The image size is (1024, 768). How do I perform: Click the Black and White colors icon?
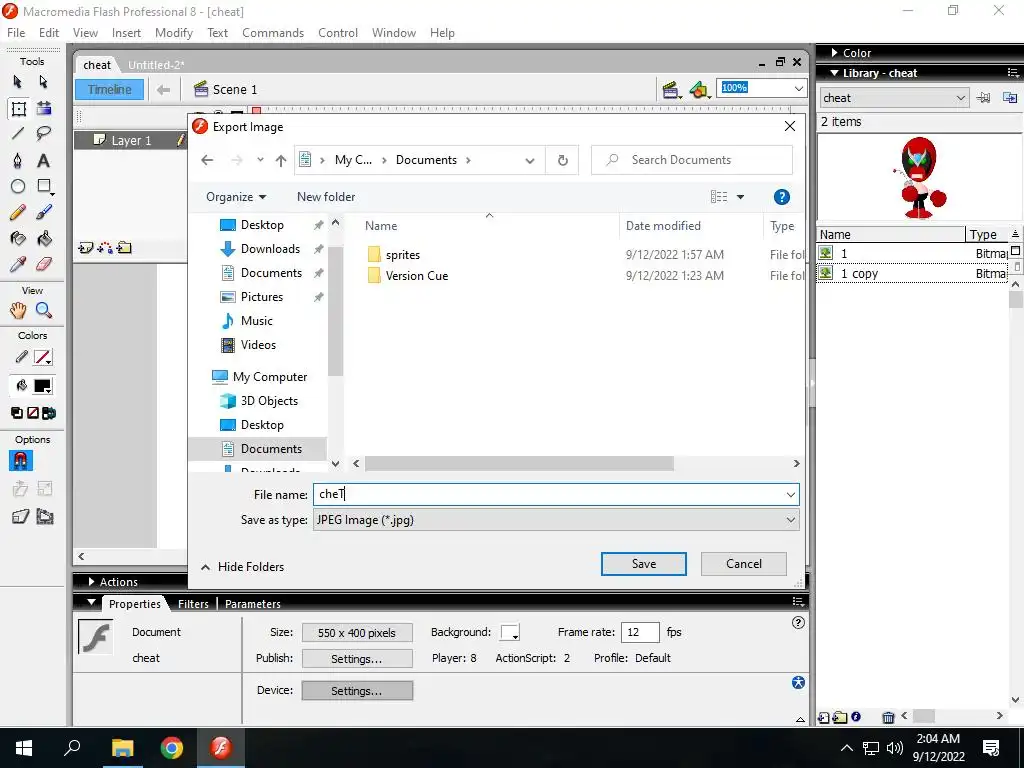click(17, 413)
